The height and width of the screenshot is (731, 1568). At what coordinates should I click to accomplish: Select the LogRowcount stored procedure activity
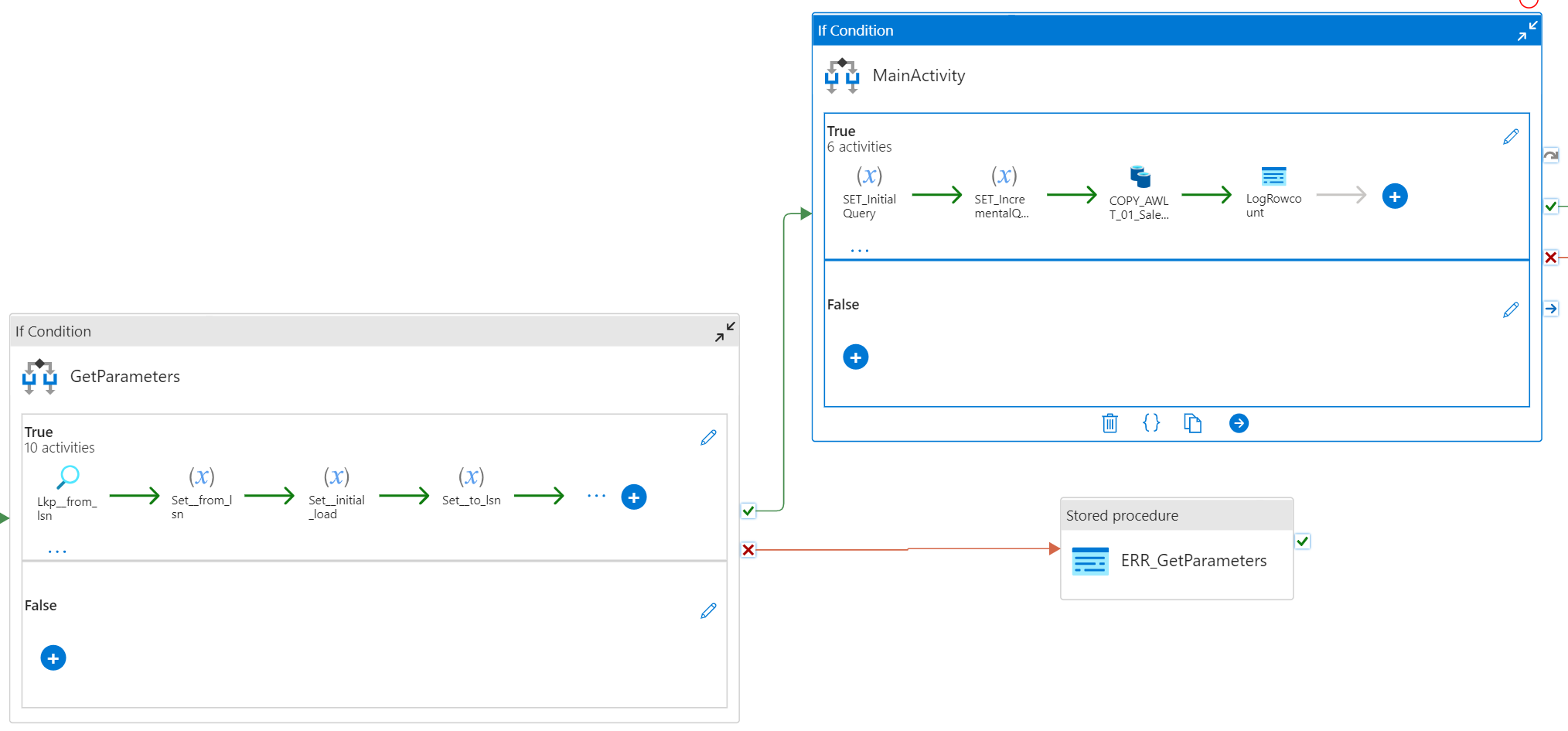[x=1273, y=193]
